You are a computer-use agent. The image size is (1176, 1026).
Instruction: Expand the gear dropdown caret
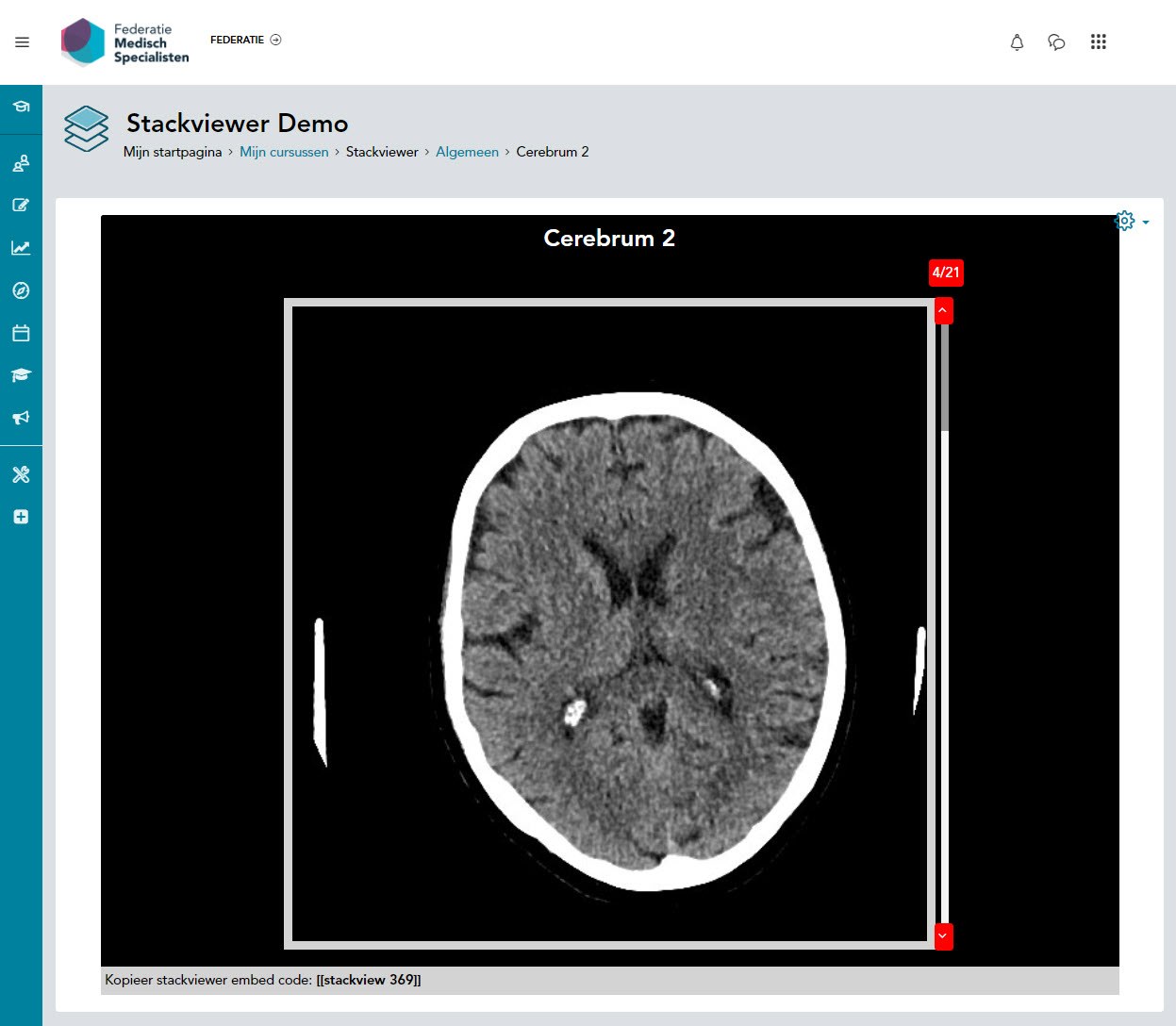click(x=1146, y=223)
